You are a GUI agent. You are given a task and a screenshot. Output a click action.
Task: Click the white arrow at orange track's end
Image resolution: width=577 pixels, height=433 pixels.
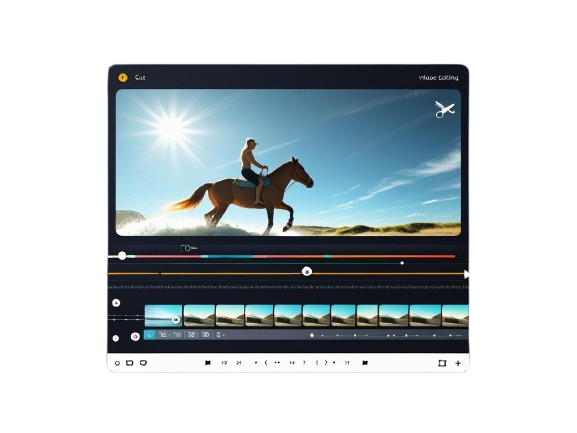pos(466,274)
